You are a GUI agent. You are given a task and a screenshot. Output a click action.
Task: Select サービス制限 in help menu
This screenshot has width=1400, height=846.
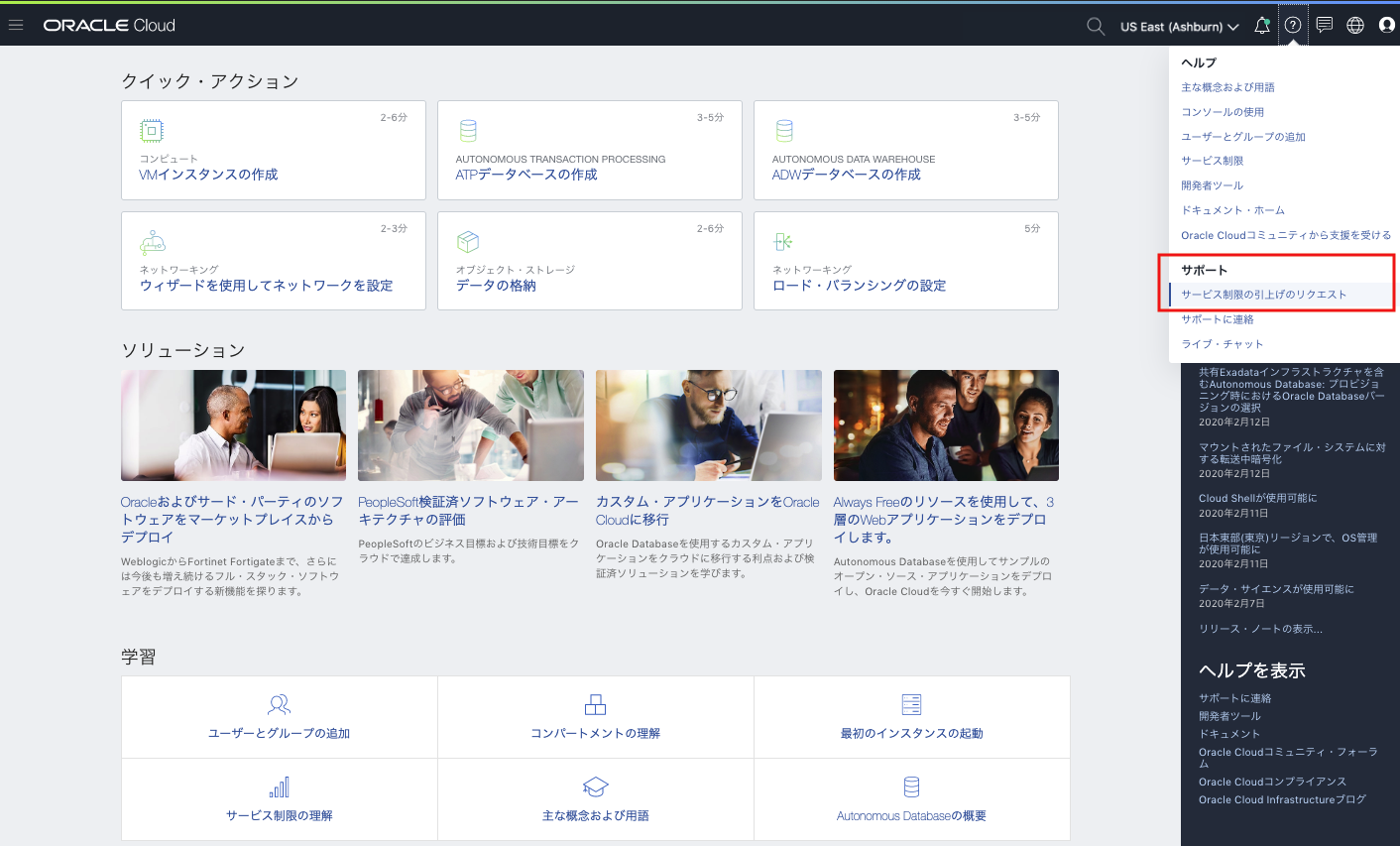[1212, 161]
